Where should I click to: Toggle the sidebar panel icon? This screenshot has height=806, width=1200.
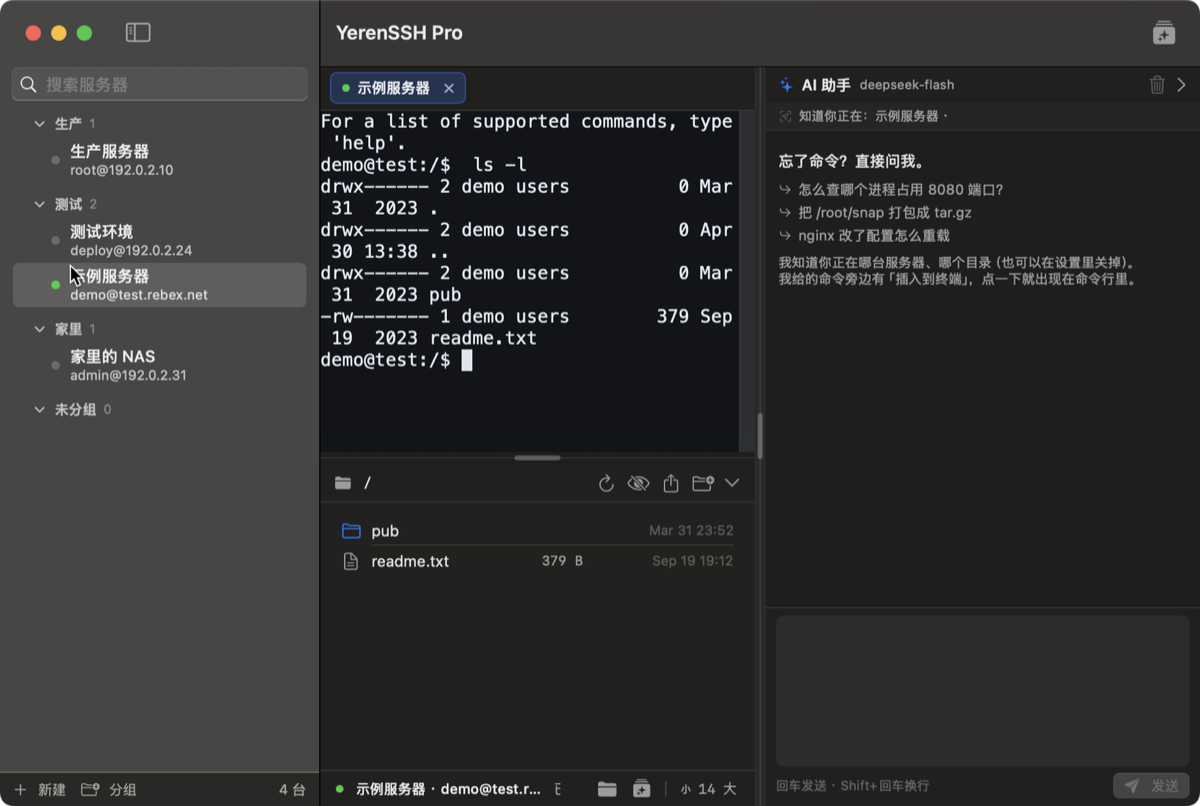[x=138, y=33]
